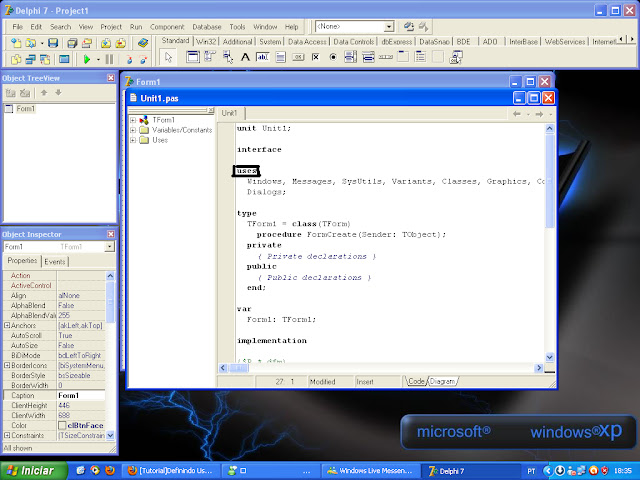The width and height of the screenshot is (640, 480).
Task: Expand the Uses node in code explorer
Action: point(133,140)
